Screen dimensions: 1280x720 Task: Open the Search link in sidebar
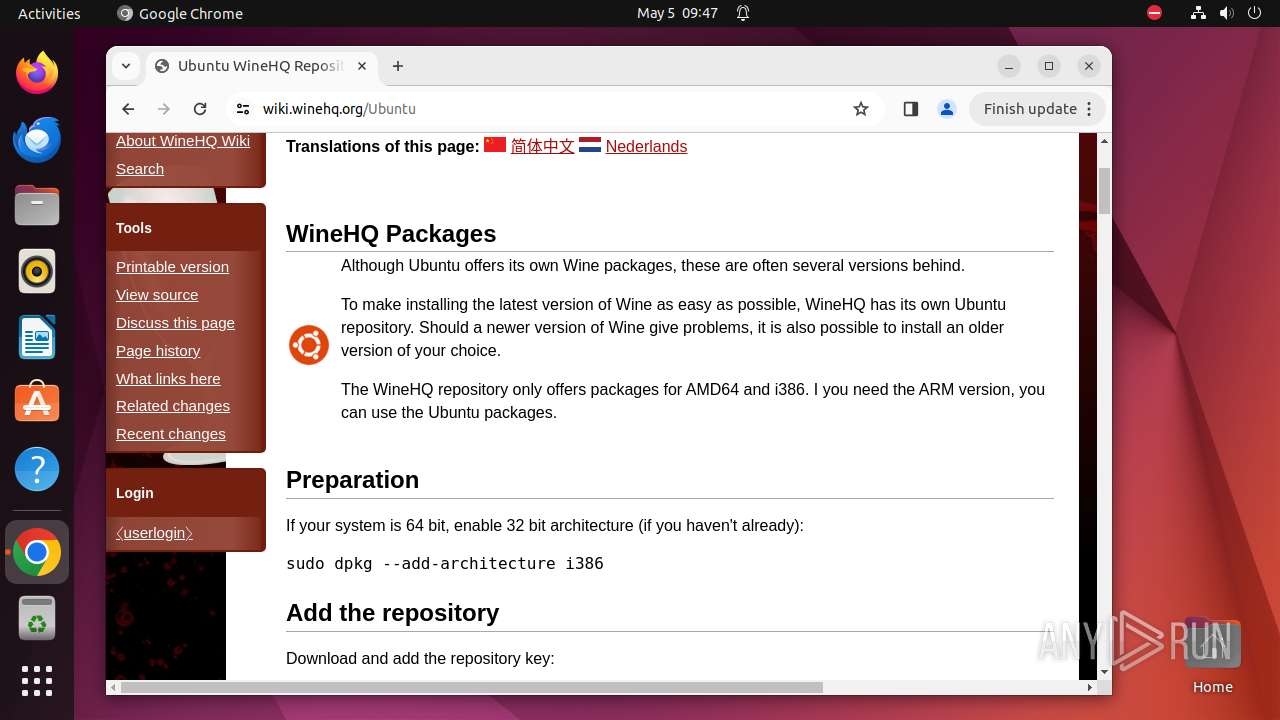click(140, 169)
